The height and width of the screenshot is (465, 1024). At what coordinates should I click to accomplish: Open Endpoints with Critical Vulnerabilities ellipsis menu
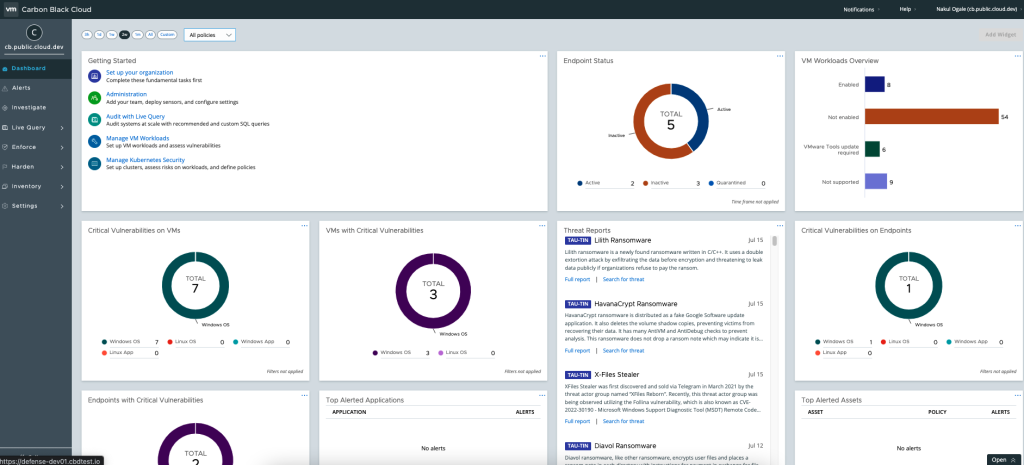[x=304, y=395]
